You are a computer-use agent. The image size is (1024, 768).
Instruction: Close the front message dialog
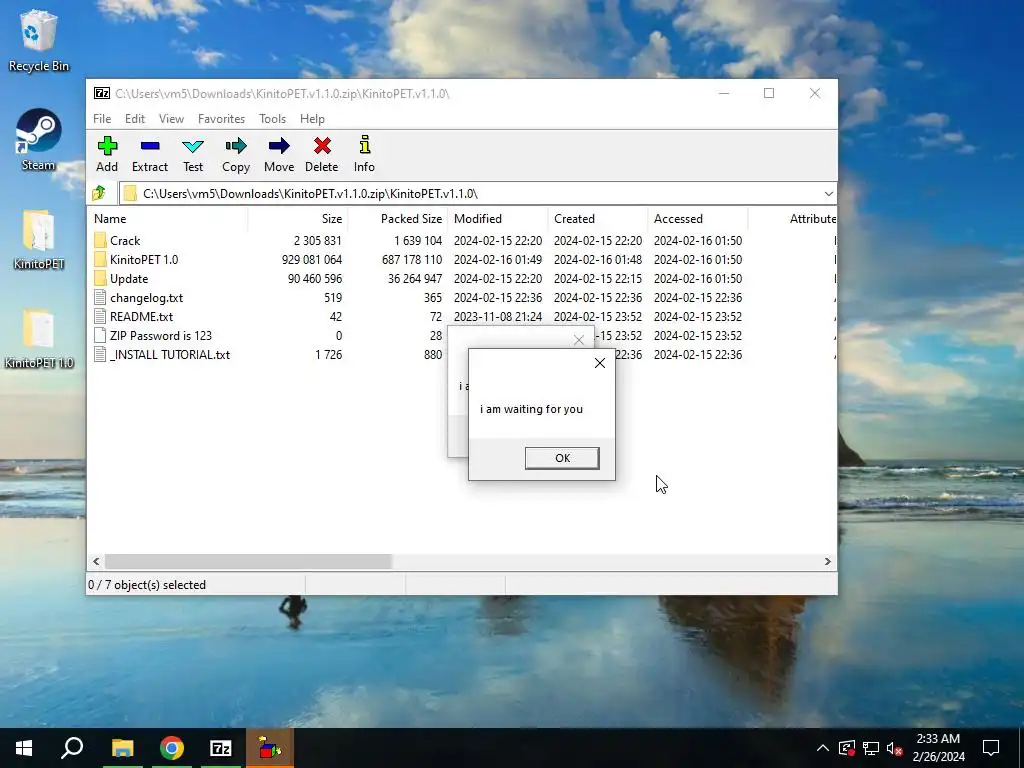pyautogui.click(x=600, y=363)
